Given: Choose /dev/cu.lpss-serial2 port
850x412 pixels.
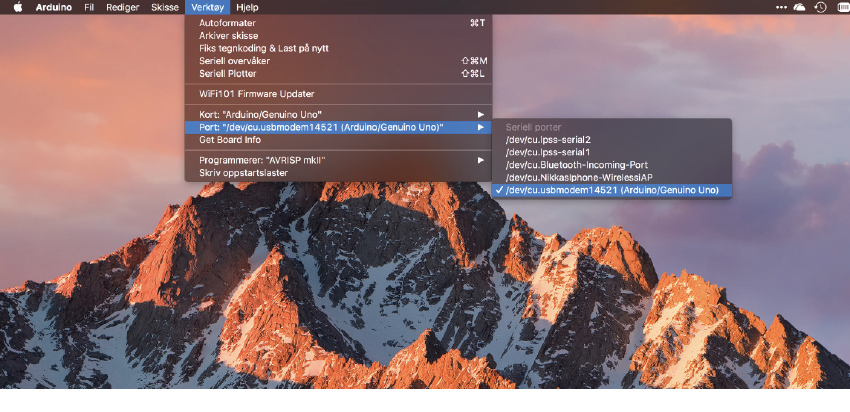Looking at the screenshot, I should tap(548, 139).
